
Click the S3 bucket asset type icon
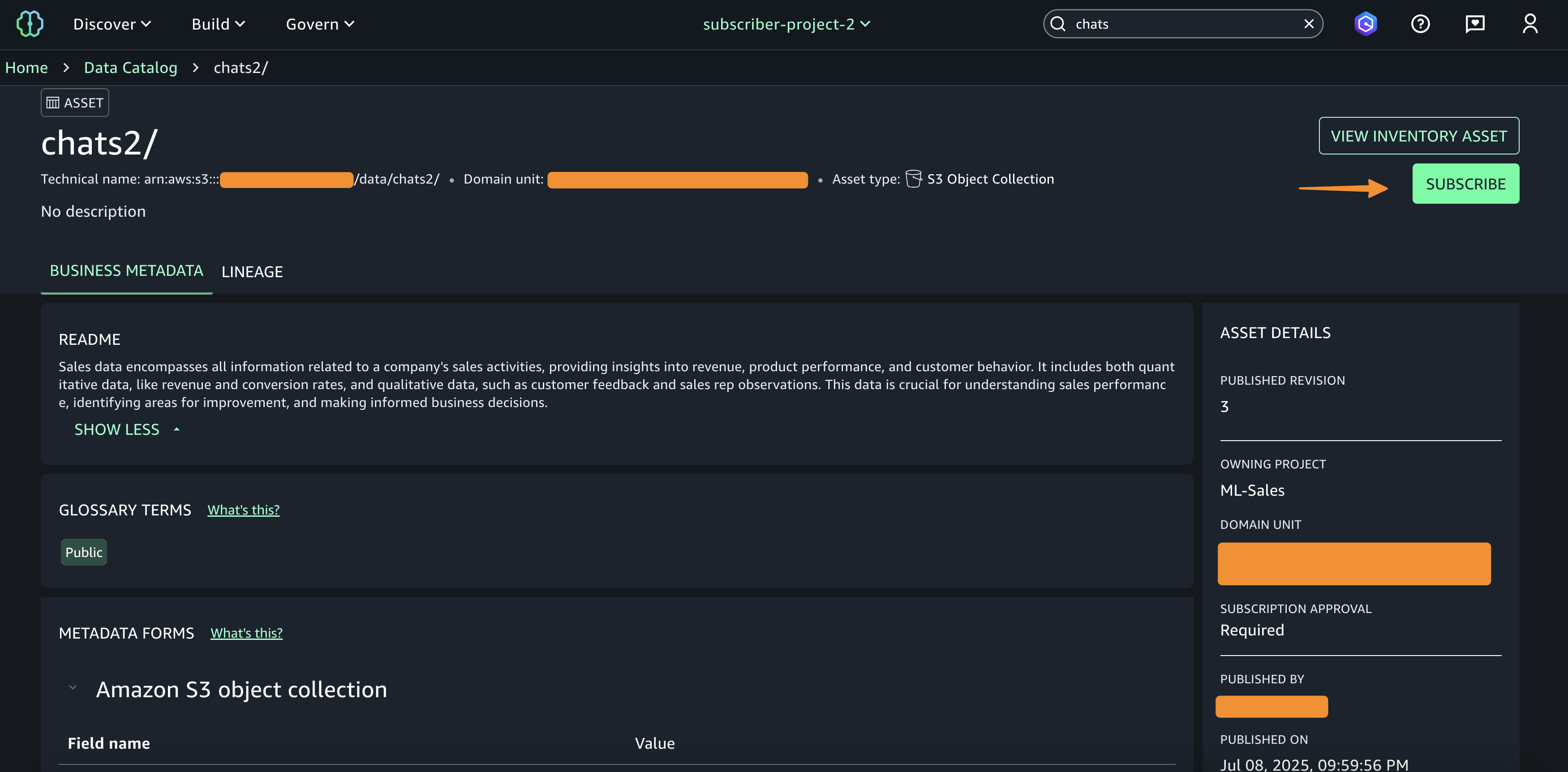coord(913,179)
